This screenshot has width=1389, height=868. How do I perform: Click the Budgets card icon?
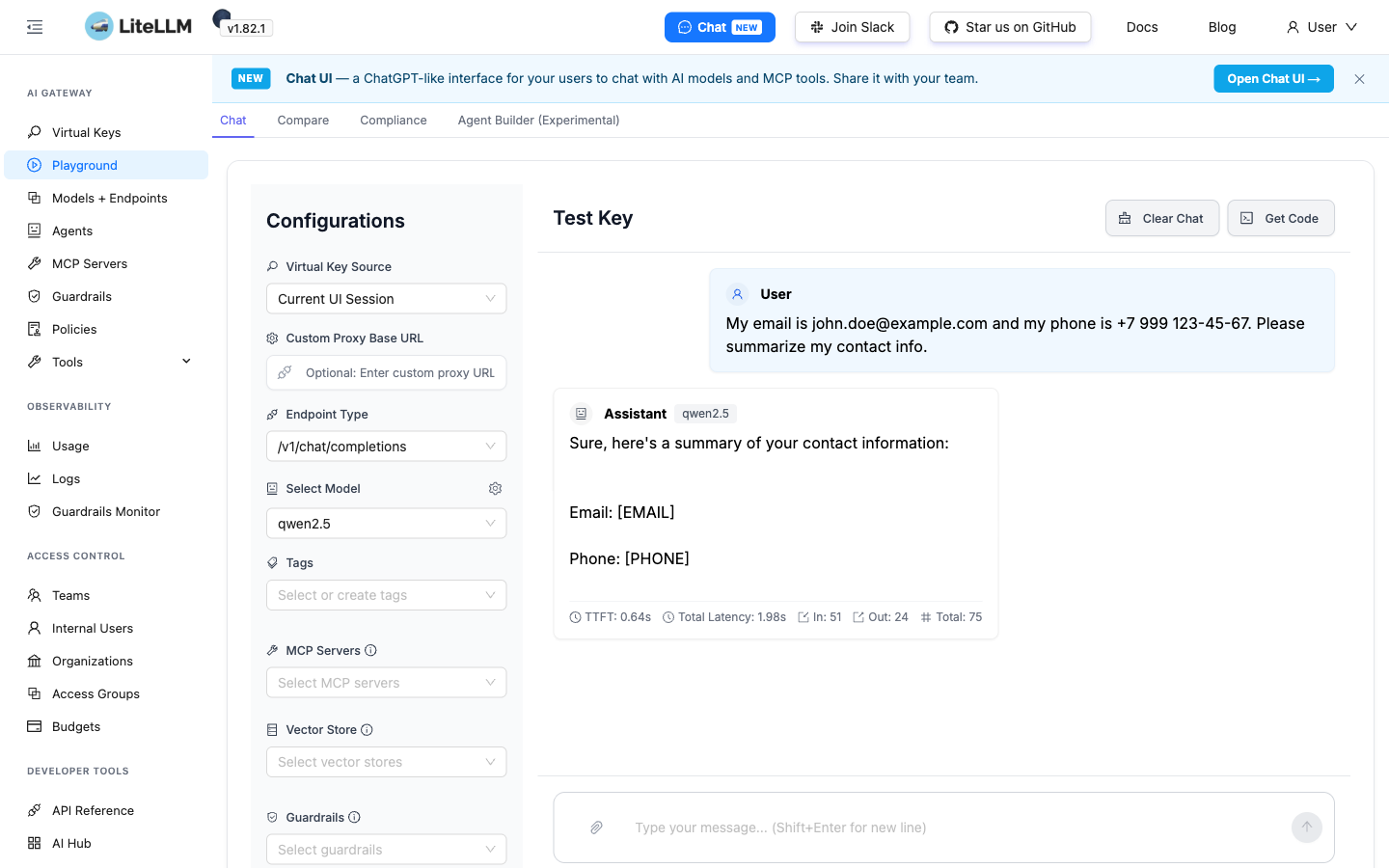click(35, 726)
